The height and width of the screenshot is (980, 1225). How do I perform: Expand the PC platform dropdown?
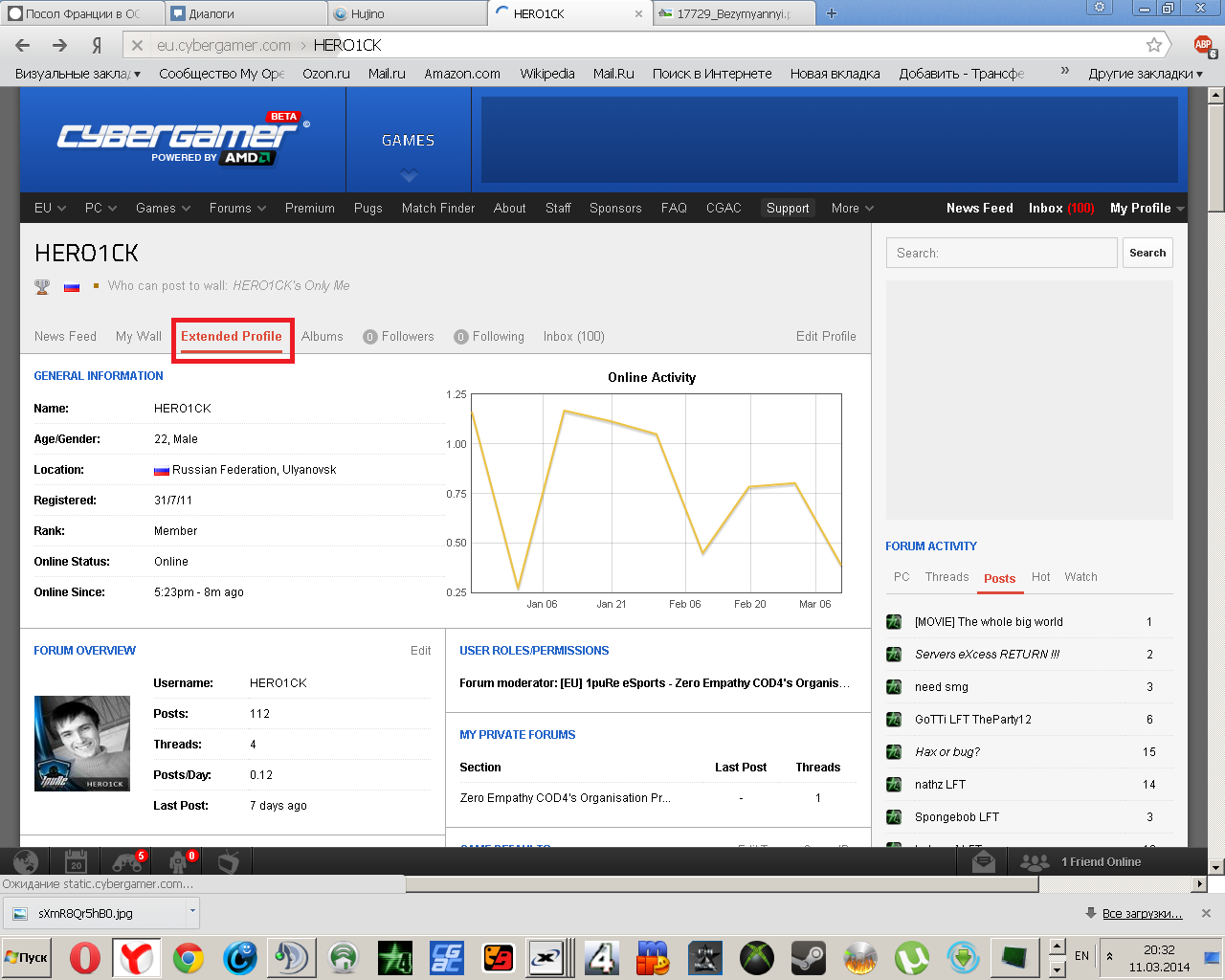click(100, 209)
